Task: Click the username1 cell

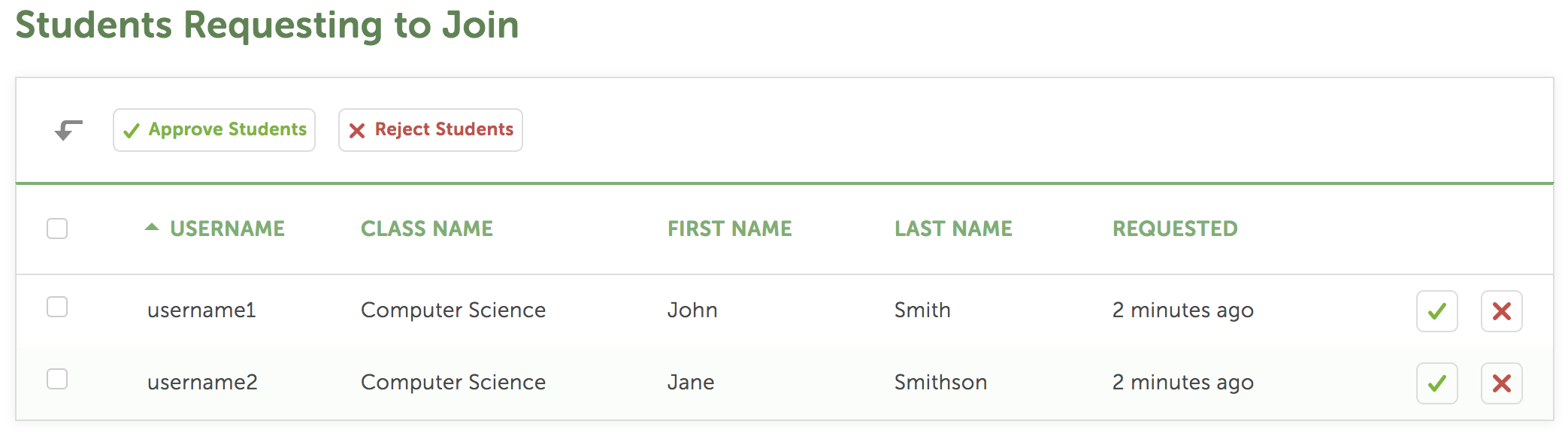Action: click(201, 310)
